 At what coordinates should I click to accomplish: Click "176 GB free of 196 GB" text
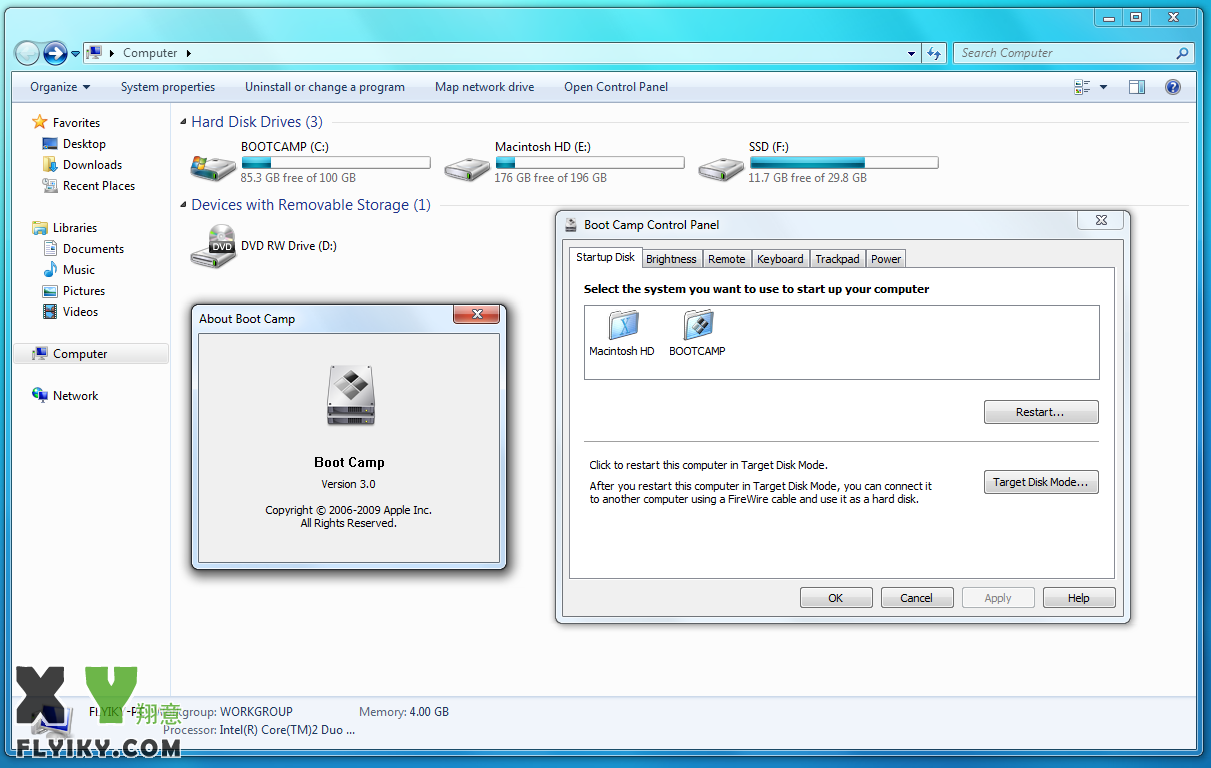[x=551, y=178]
